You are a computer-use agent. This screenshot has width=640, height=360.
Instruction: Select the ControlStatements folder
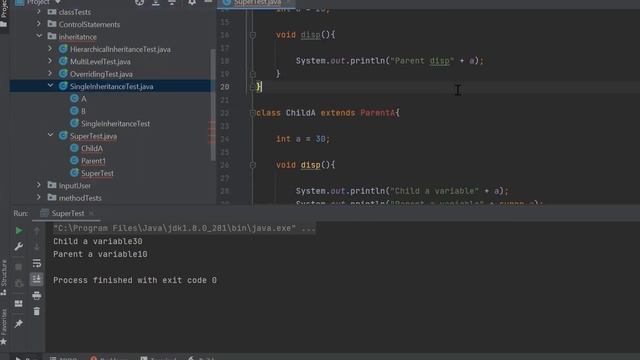coord(89,24)
